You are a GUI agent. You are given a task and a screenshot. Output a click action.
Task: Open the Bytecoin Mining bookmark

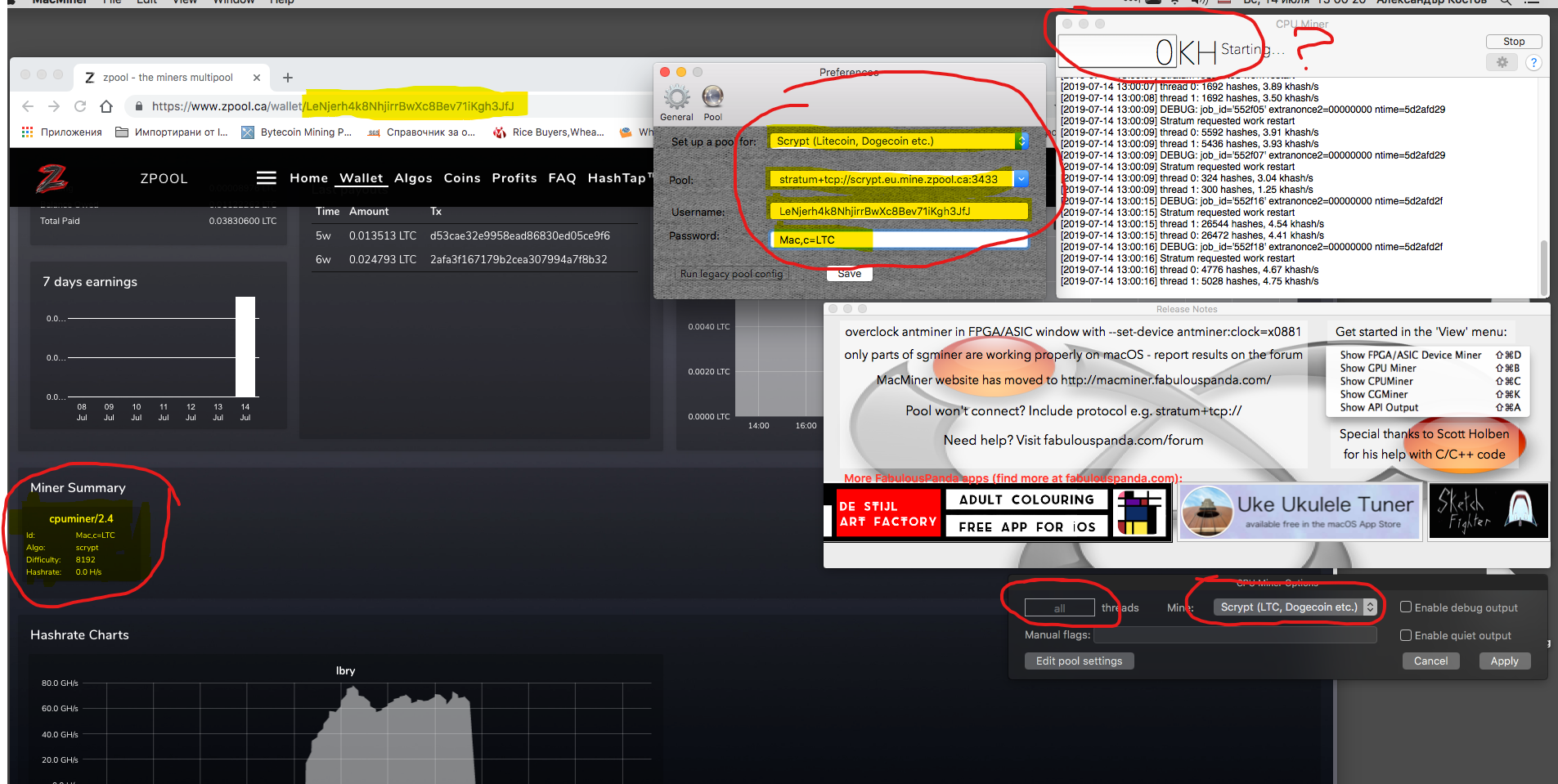coord(296,132)
